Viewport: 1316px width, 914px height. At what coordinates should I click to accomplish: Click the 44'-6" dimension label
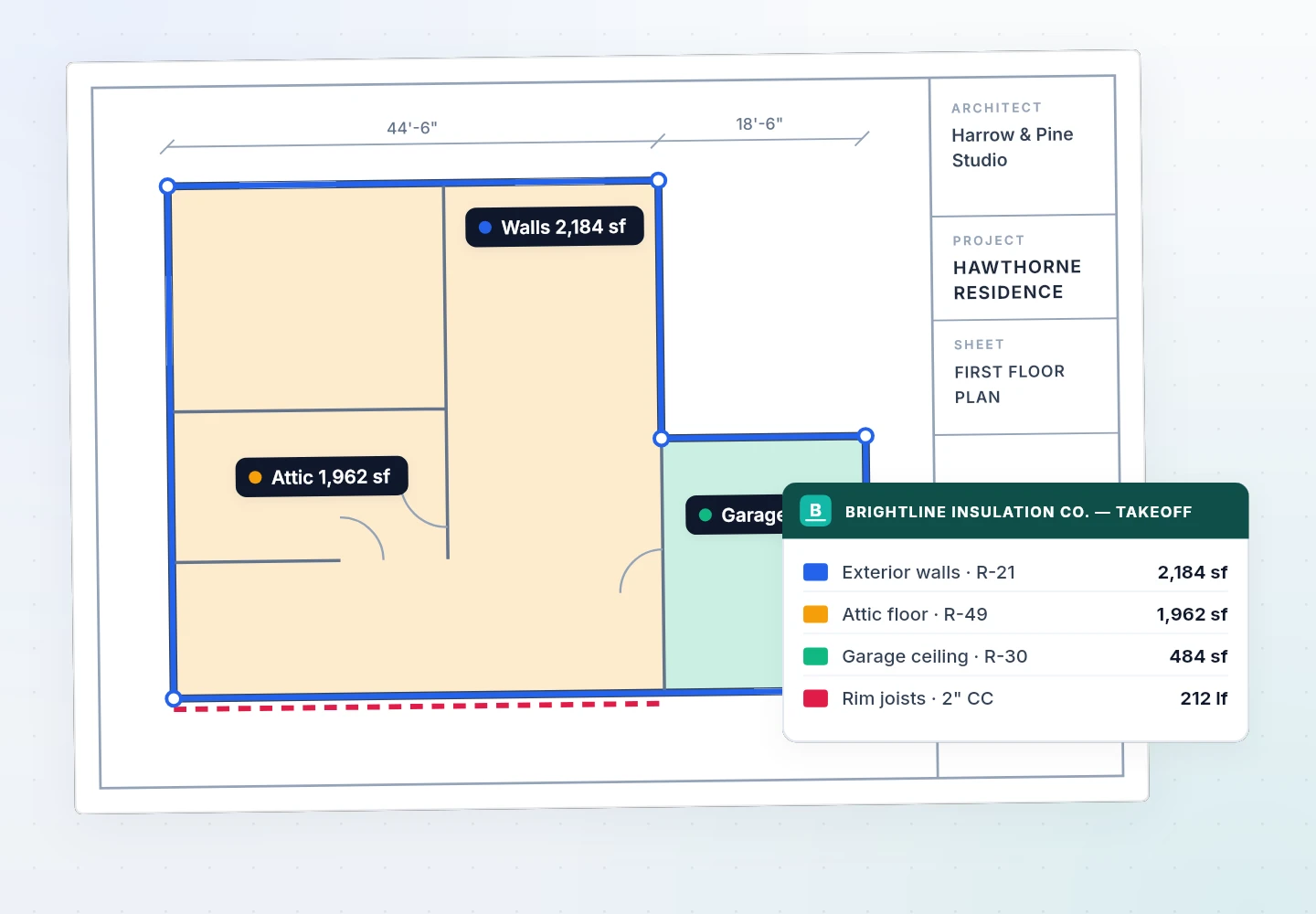(412, 128)
